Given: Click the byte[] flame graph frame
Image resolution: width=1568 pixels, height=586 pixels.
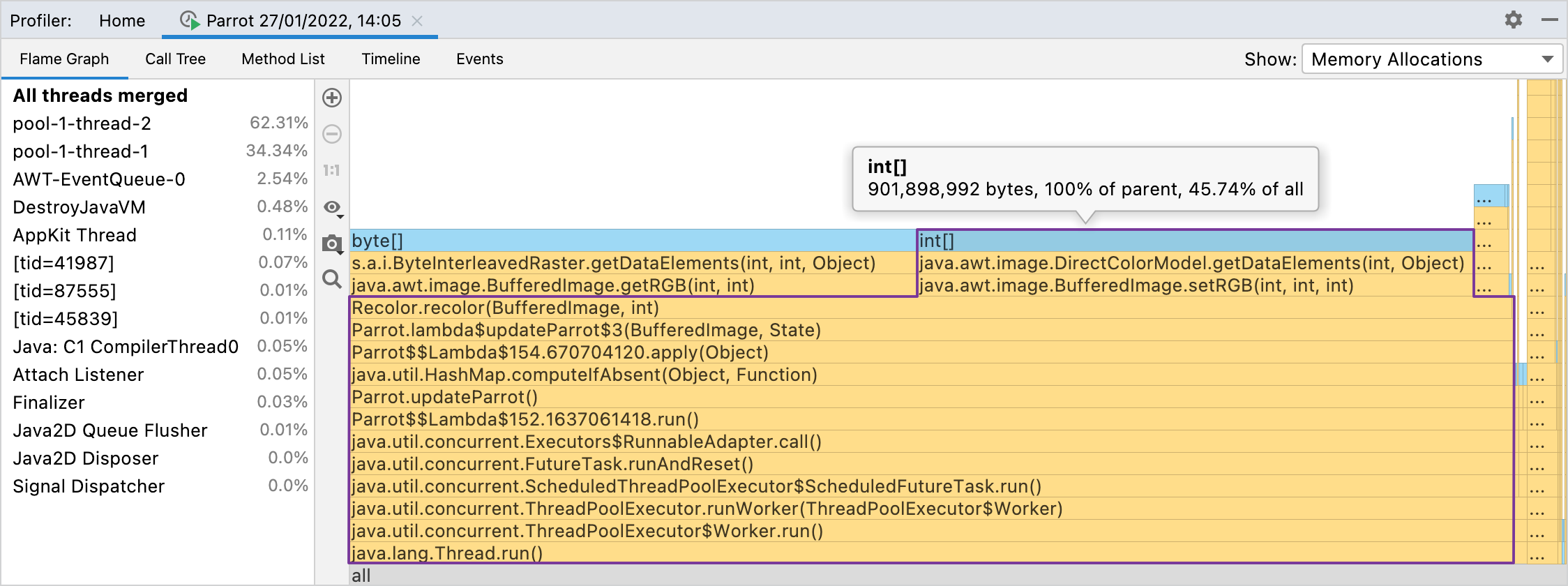Looking at the screenshot, I should (632, 241).
